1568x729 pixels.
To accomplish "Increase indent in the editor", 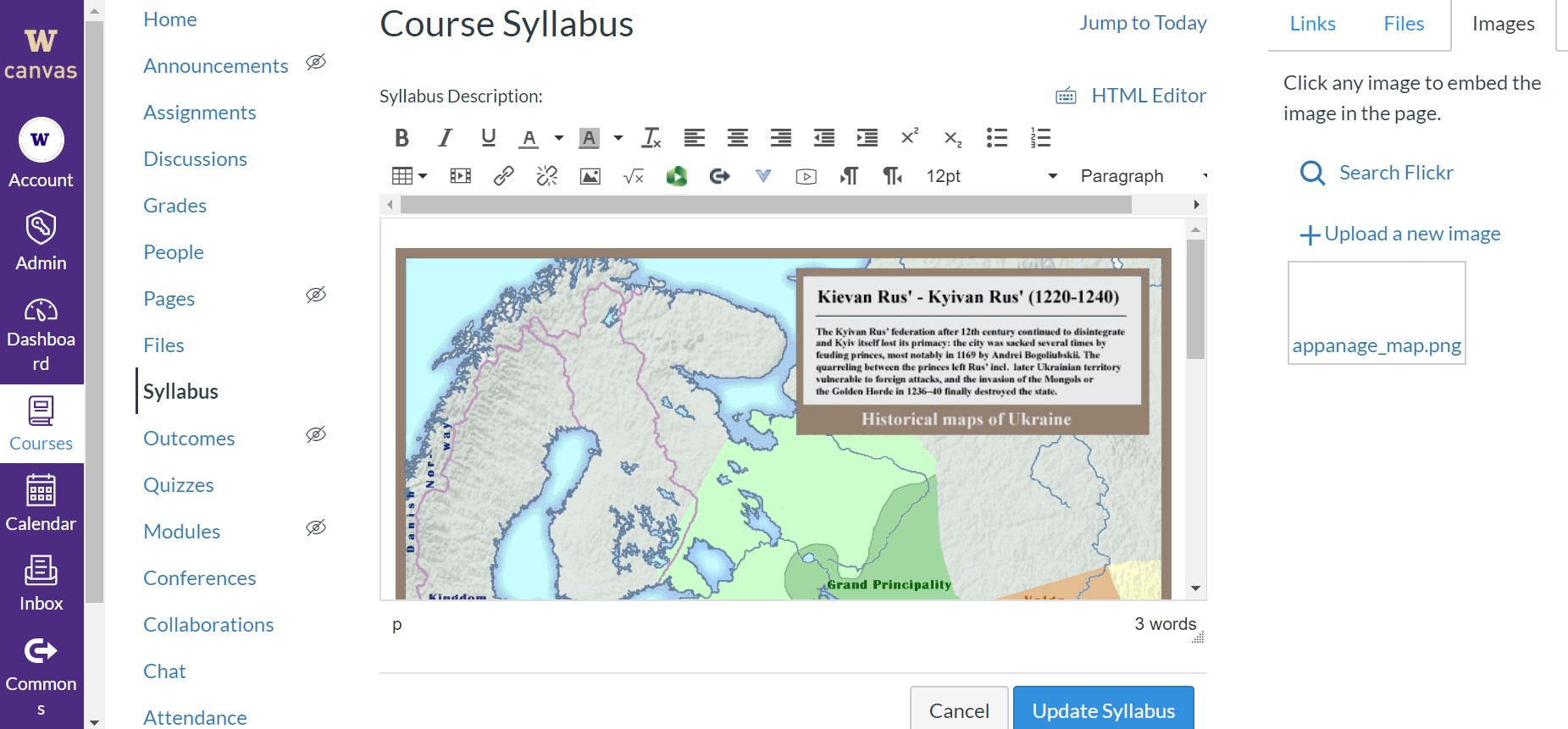I will pyautogui.click(x=867, y=138).
